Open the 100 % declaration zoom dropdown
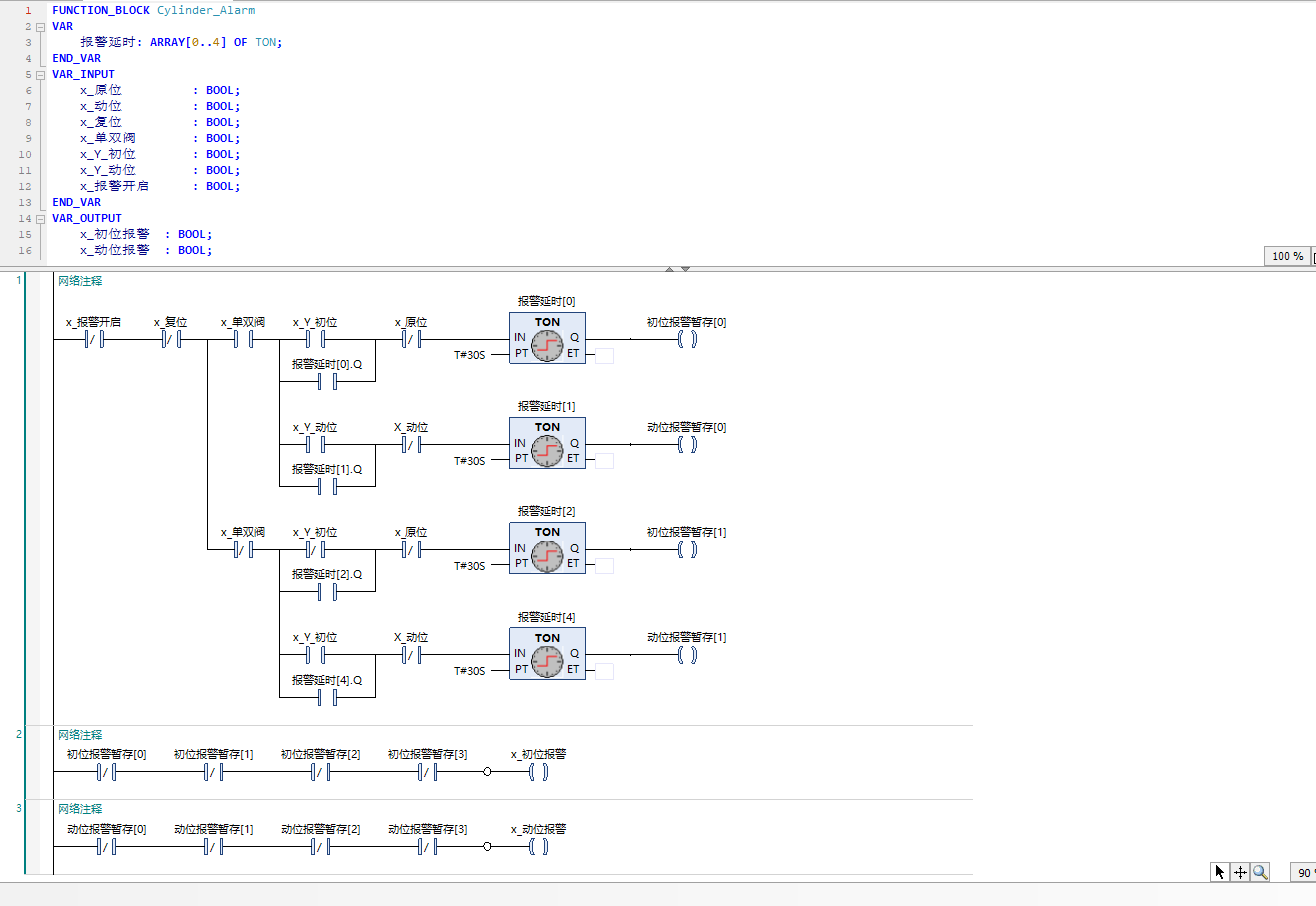1316x906 pixels. tap(1288, 256)
